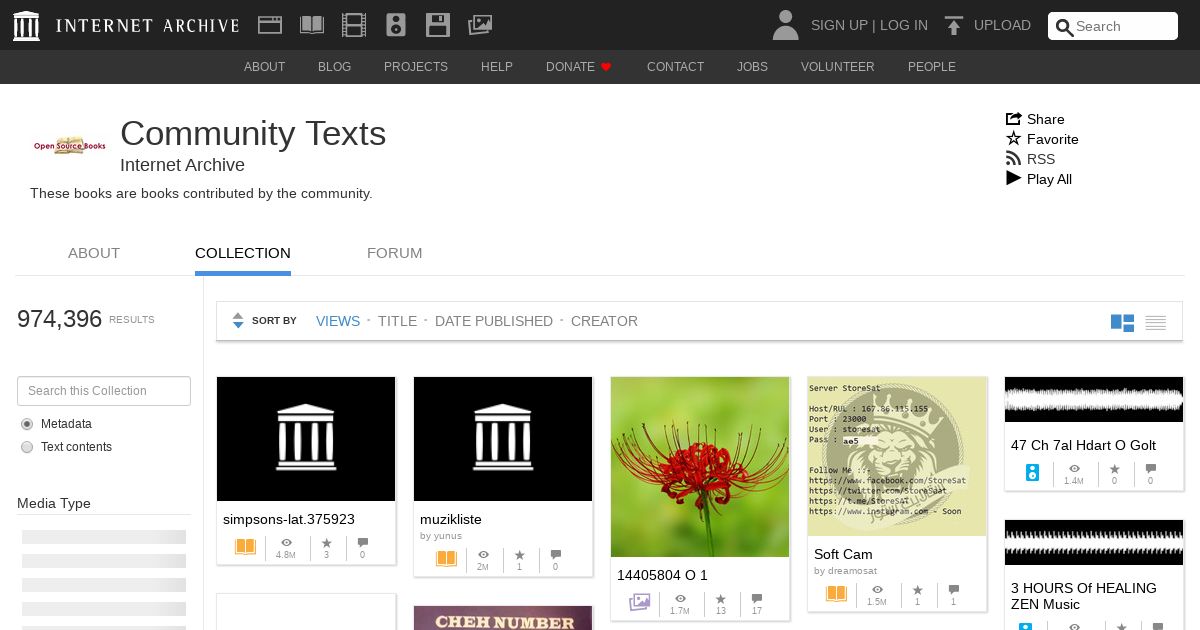This screenshot has width=1200, height=630.
Task: Click the SIGN UP link
Action: (x=839, y=25)
